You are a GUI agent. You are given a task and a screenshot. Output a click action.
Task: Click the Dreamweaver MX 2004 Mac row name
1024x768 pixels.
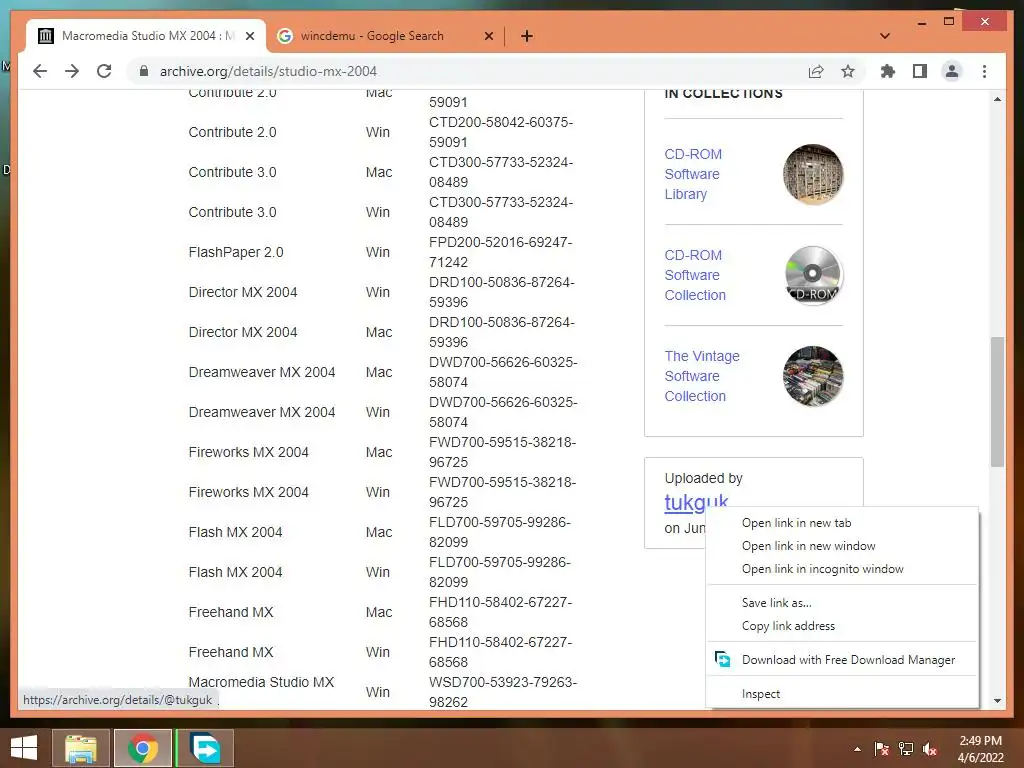261,372
